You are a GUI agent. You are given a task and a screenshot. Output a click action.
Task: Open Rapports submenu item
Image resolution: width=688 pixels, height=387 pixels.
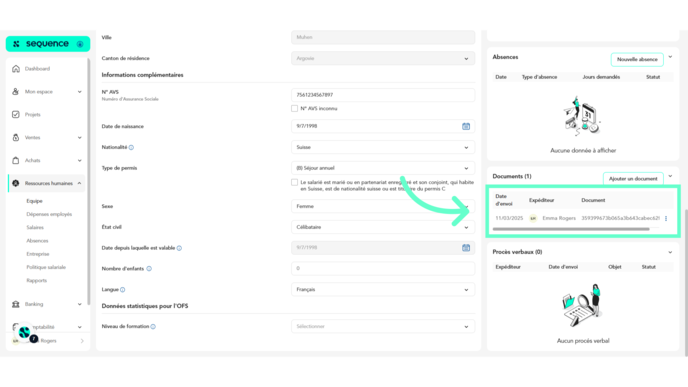[x=36, y=280]
